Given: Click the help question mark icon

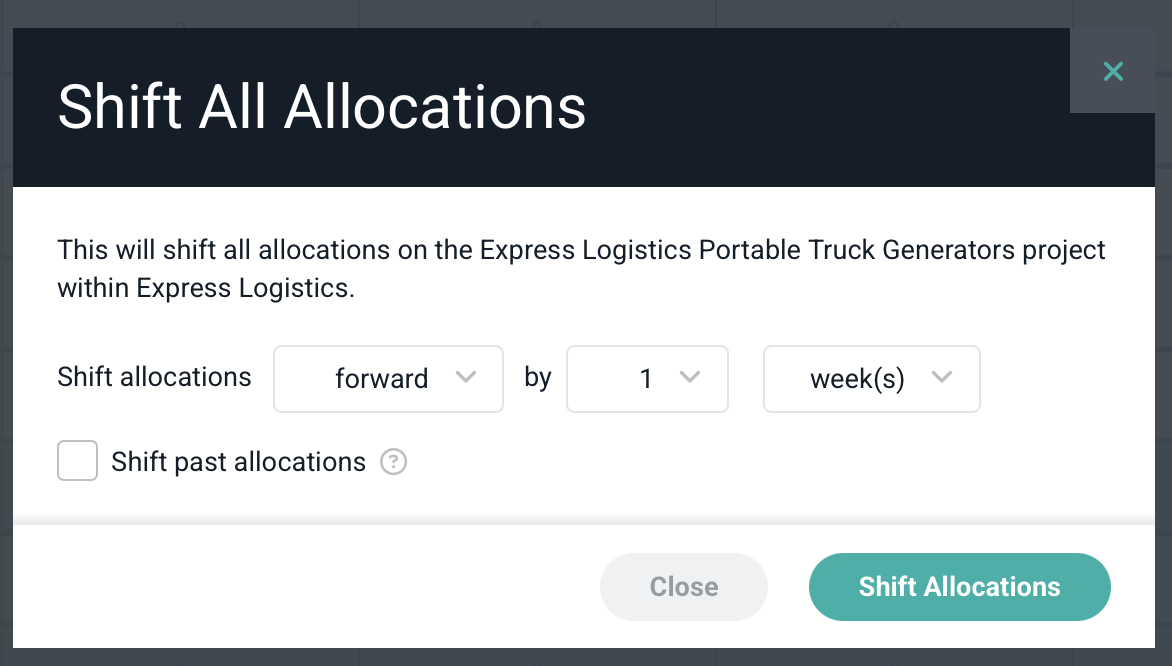Looking at the screenshot, I should [x=394, y=462].
